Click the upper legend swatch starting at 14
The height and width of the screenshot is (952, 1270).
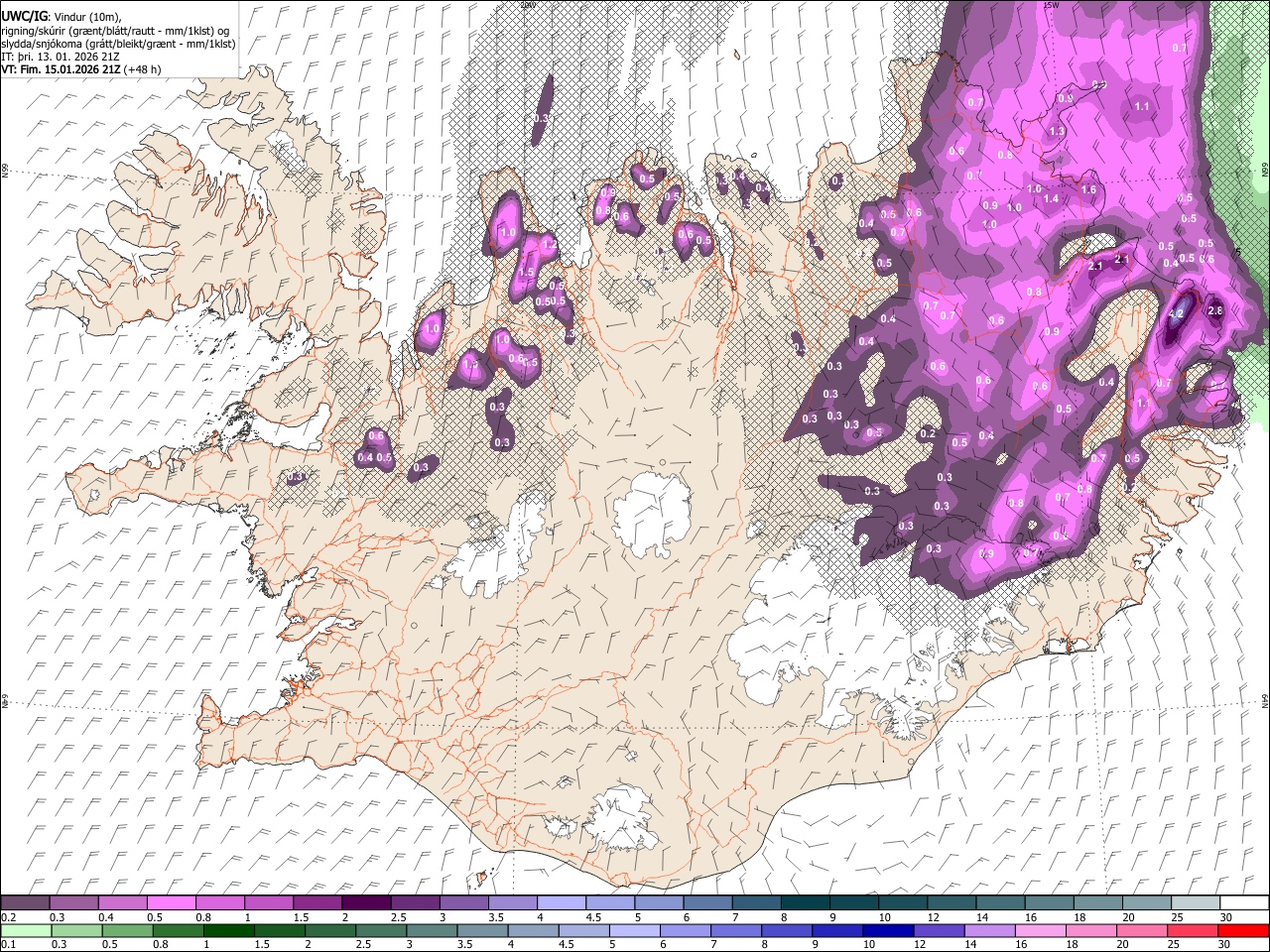point(1000,903)
